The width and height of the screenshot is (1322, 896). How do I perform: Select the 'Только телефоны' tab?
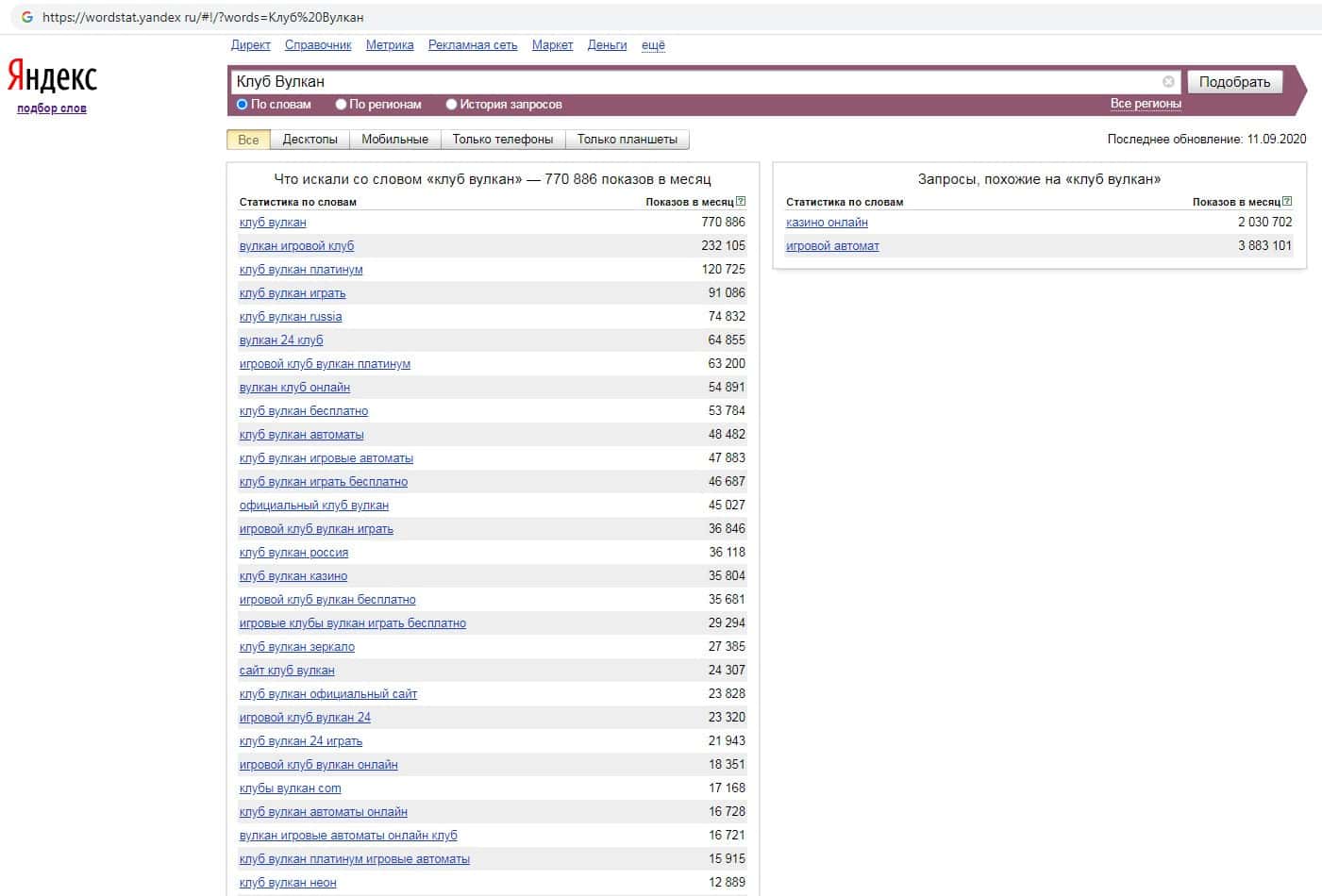(x=502, y=140)
